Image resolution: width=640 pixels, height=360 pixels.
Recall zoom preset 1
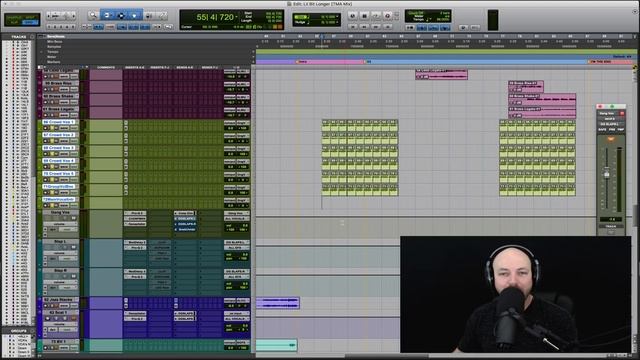49,27
